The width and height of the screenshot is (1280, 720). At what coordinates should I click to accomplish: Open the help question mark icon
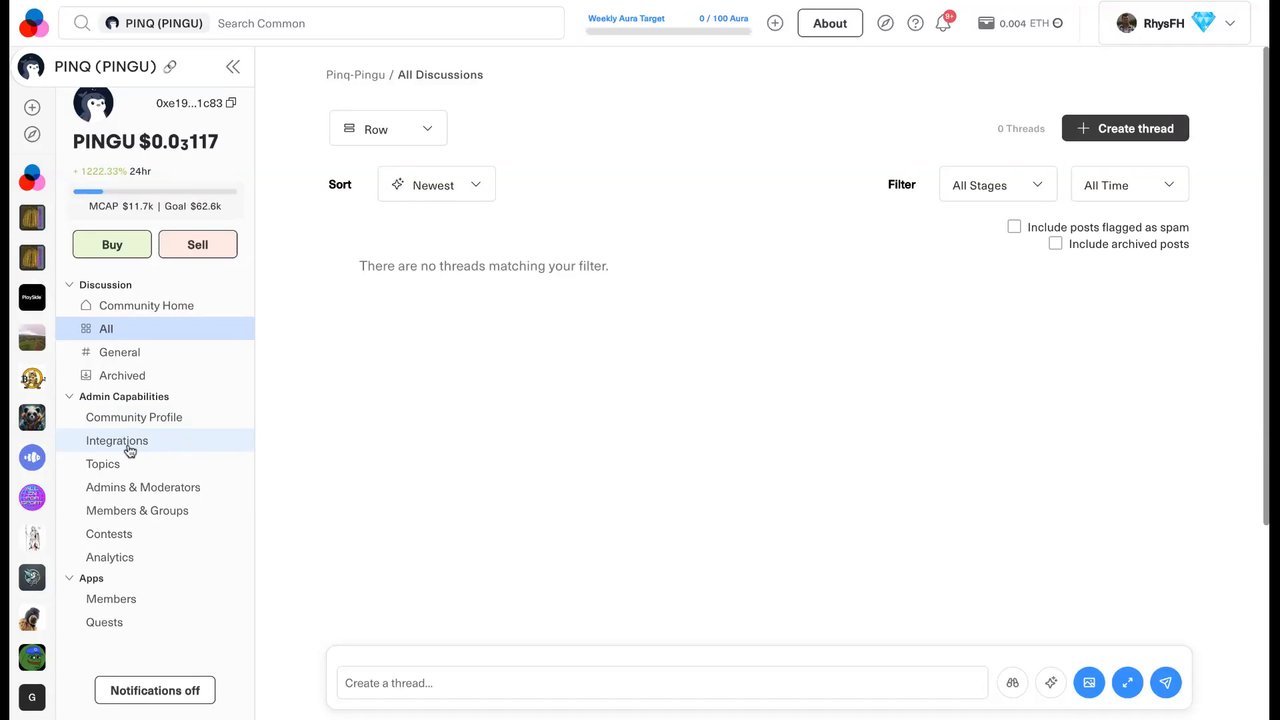click(x=915, y=23)
